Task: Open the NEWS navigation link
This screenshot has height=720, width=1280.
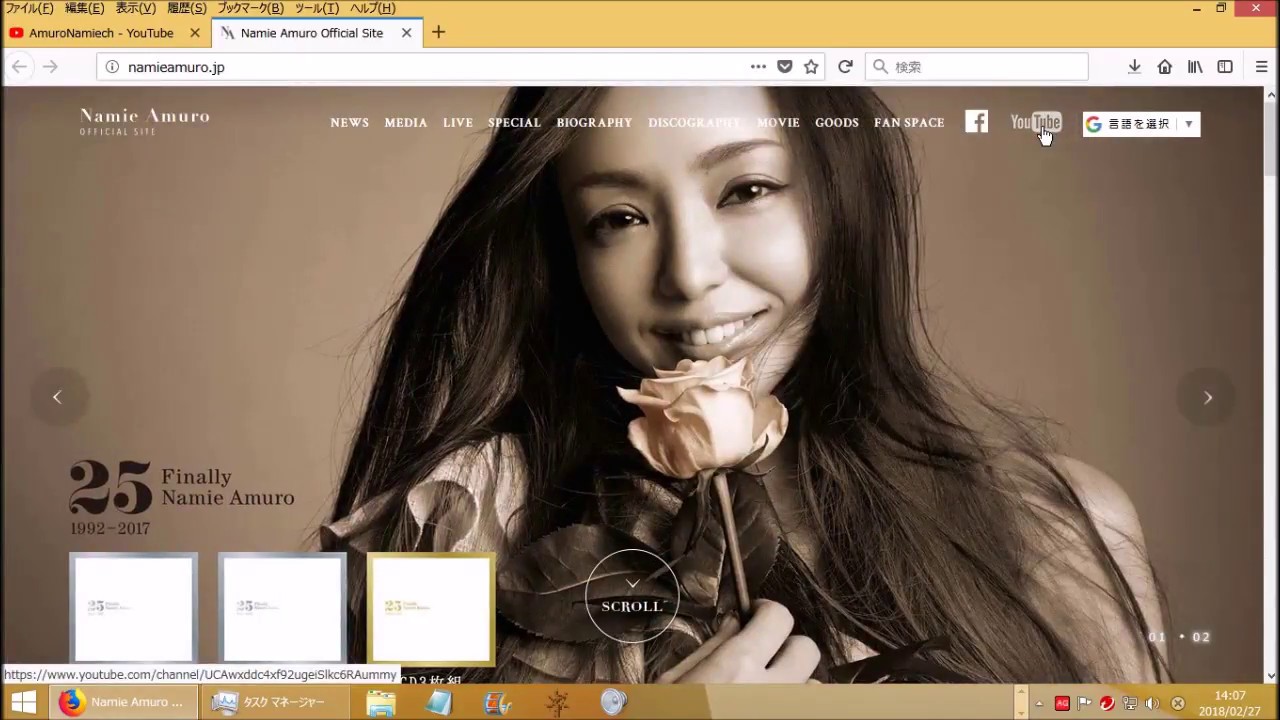Action: pyautogui.click(x=349, y=123)
